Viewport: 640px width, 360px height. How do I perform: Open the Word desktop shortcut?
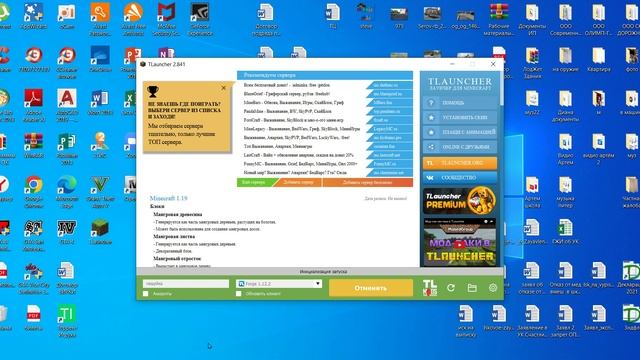coord(100,102)
